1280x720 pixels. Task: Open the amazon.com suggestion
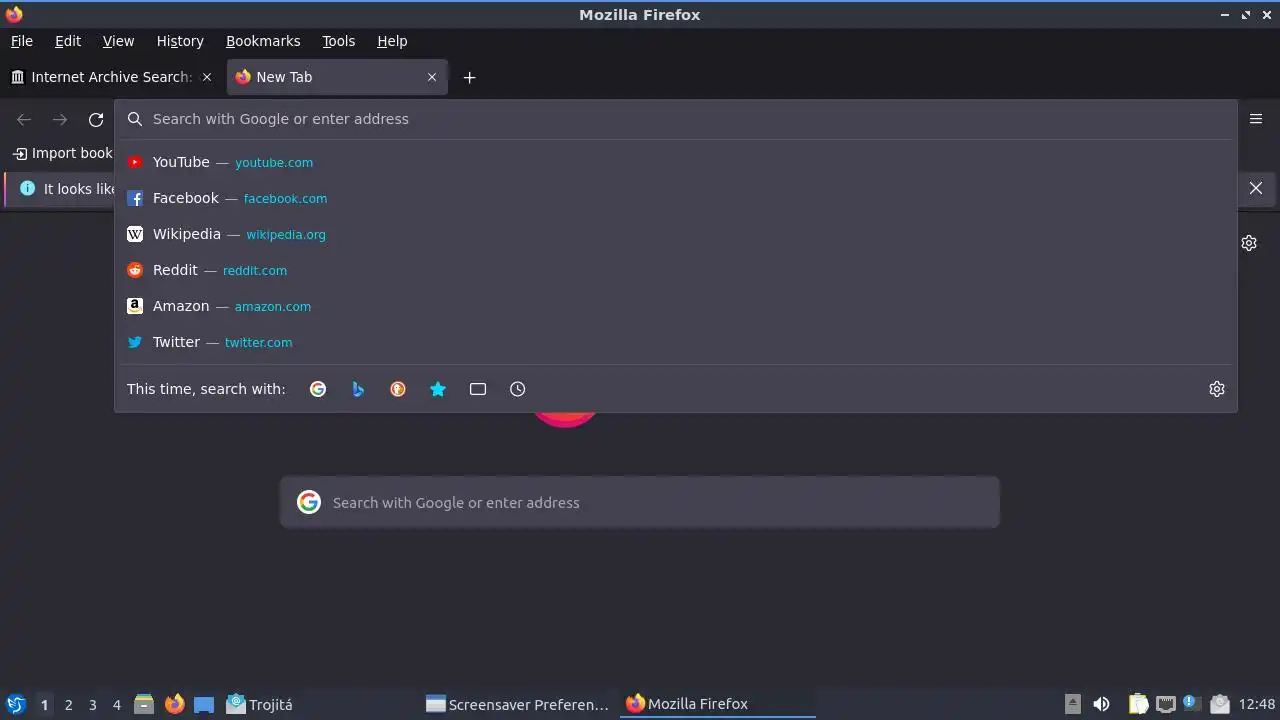[x=676, y=306]
